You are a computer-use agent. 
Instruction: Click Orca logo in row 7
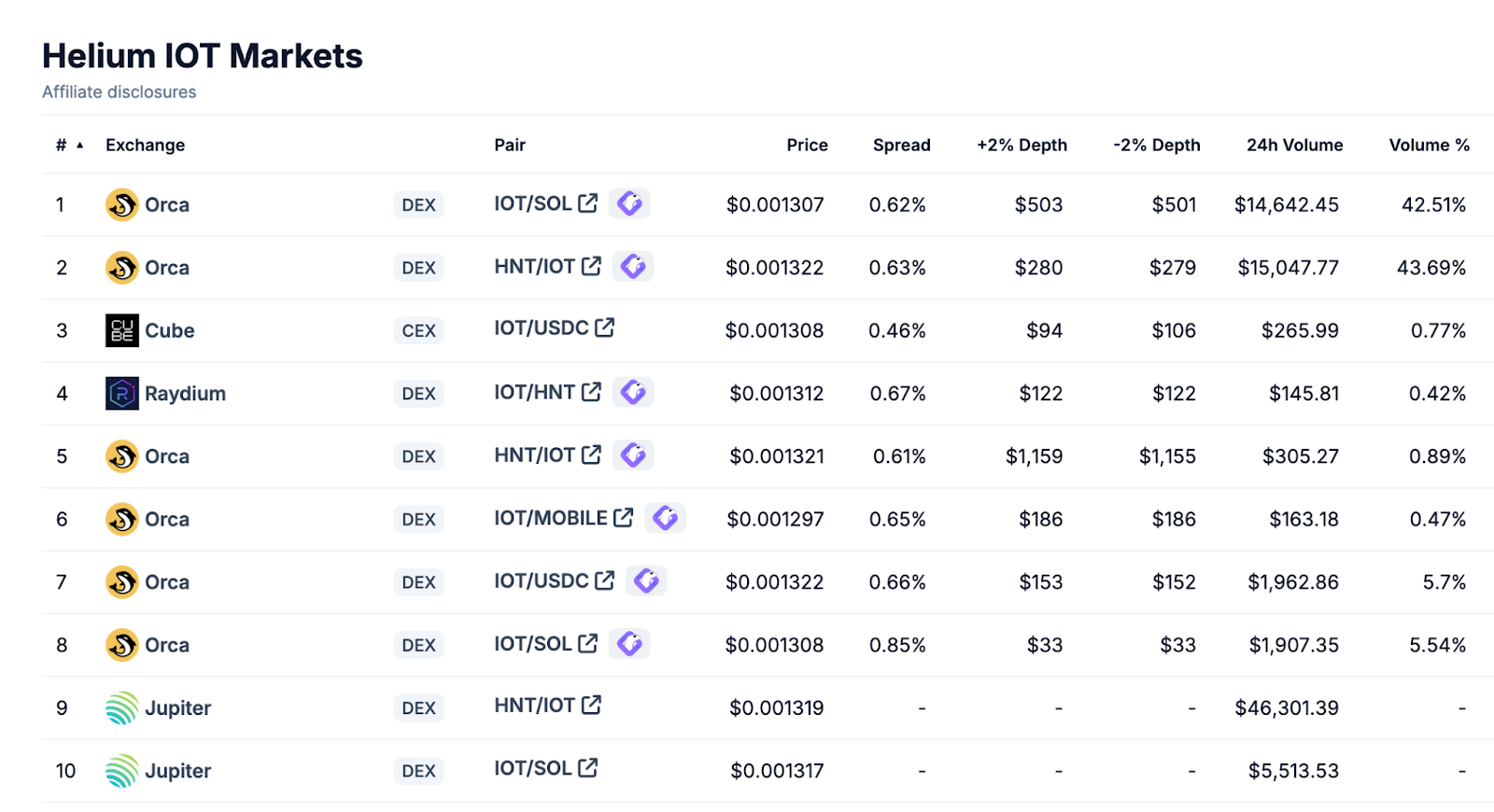[121, 581]
